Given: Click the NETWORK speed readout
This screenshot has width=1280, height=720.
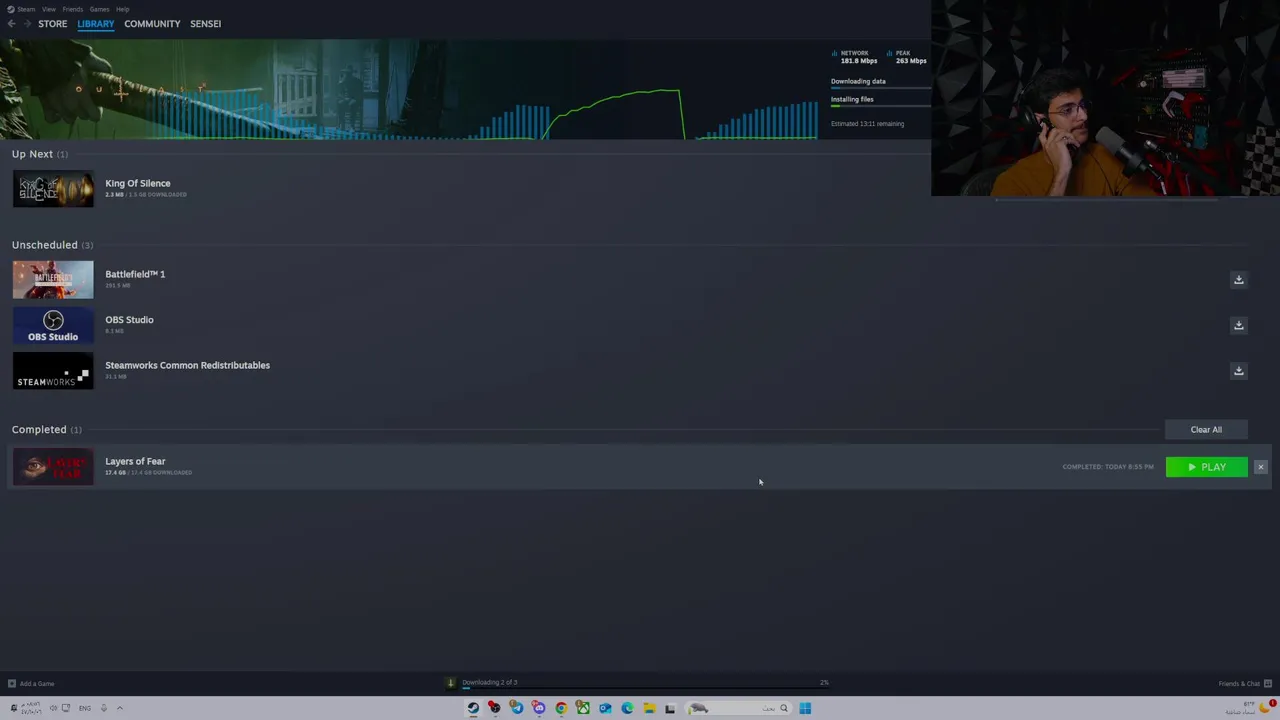Looking at the screenshot, I should point(855,57).
